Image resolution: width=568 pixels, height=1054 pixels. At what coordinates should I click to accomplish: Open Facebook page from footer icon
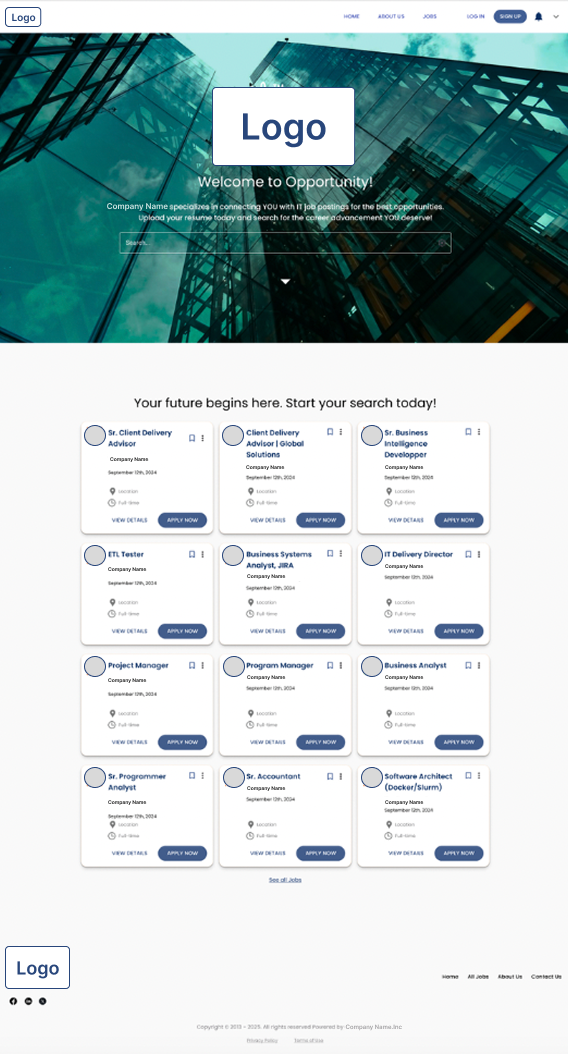13,1001
